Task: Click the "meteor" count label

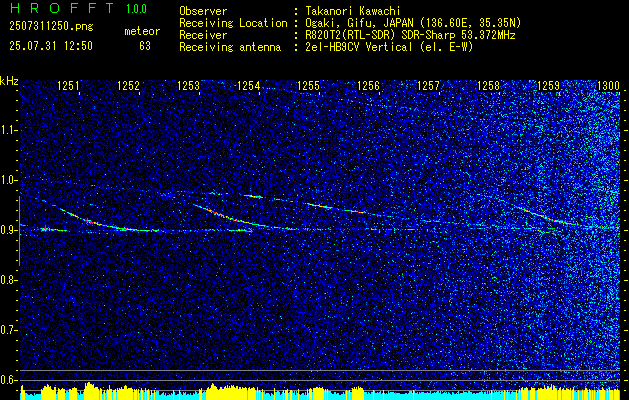Action: [x=142, y=31]
